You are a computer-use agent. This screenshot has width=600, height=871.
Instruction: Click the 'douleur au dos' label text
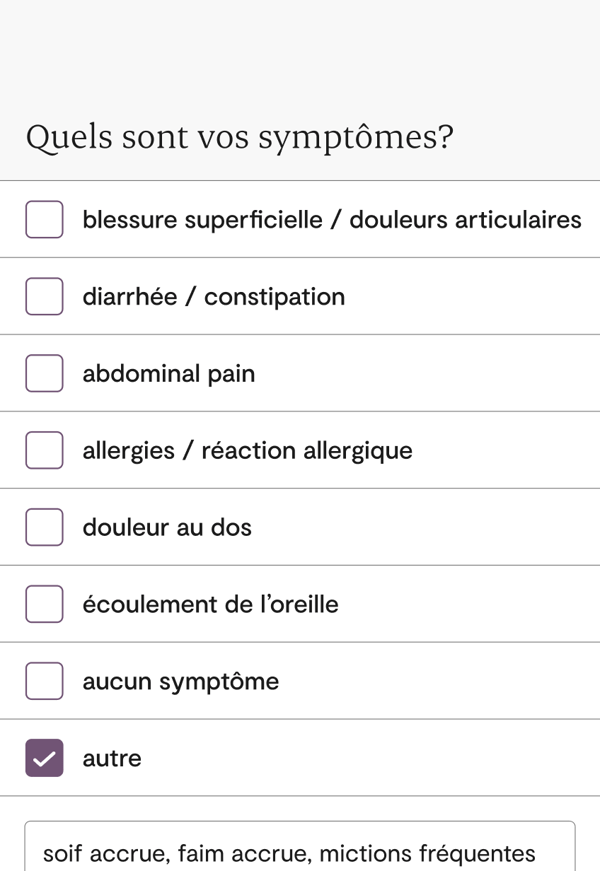[x=167, y=528]
